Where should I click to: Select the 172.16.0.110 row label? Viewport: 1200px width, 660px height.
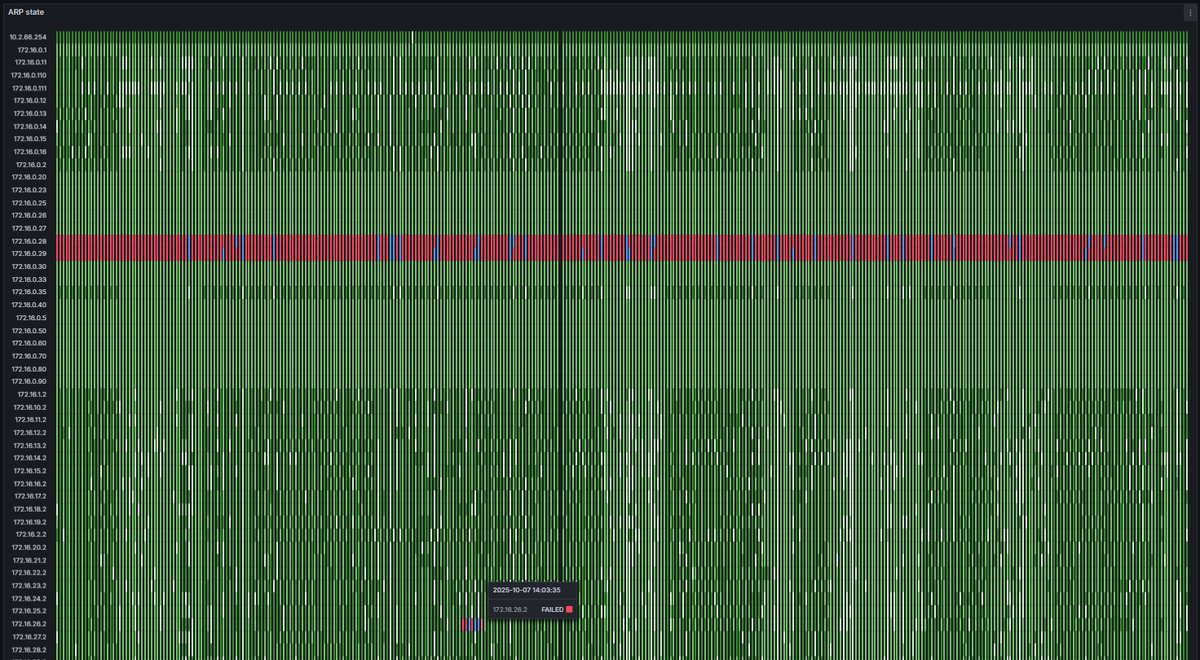click(29, 75)
